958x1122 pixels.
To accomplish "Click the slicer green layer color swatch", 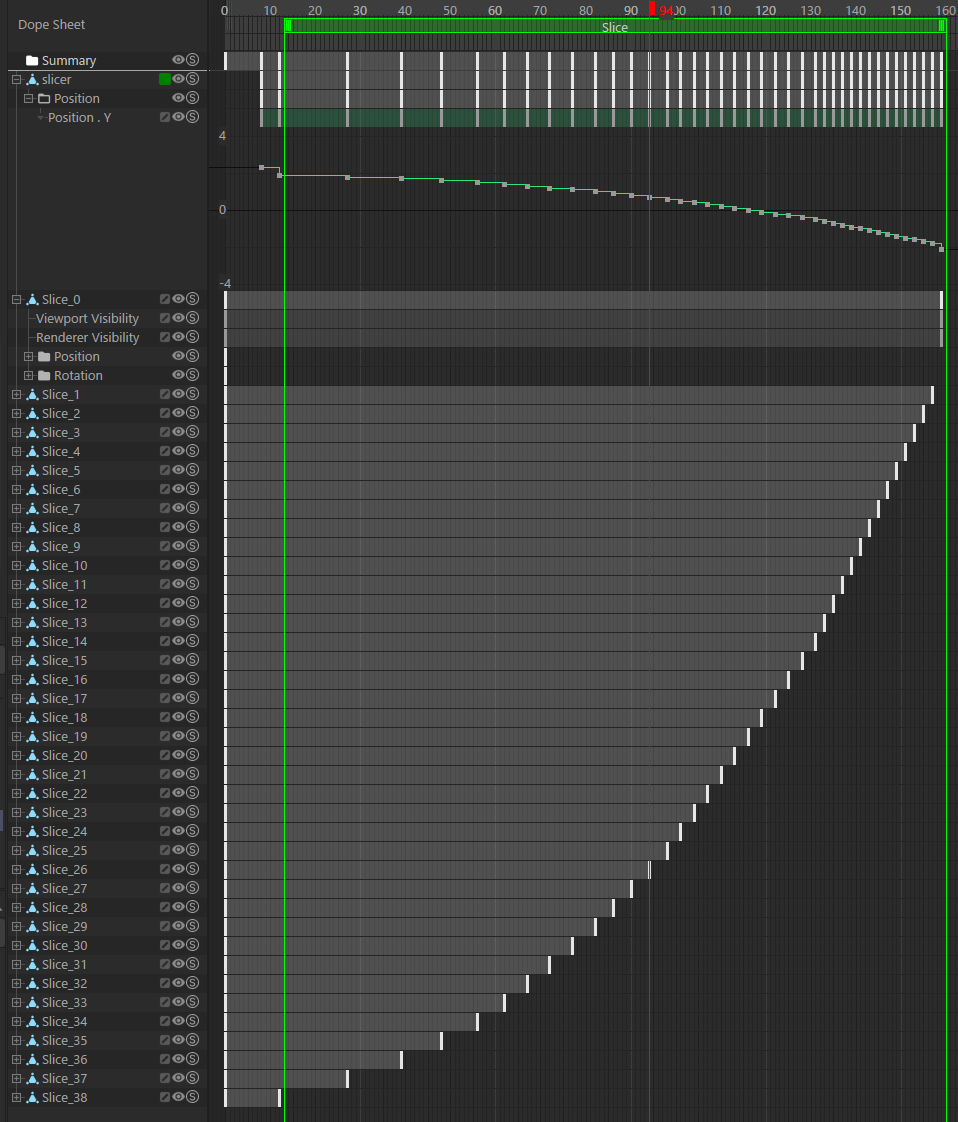I will point(165,79).
